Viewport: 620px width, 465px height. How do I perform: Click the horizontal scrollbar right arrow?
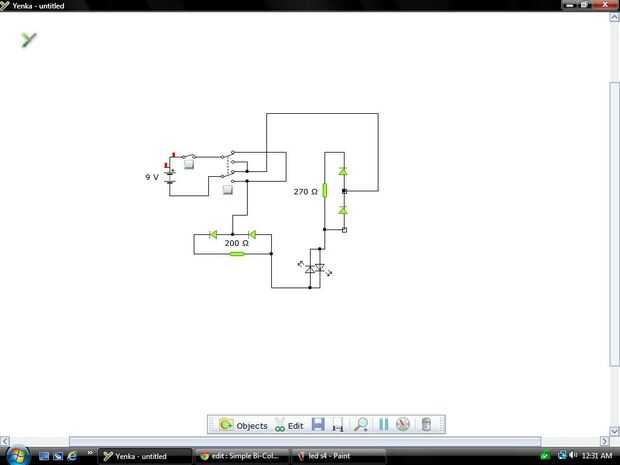pyautogui.click(x=605, y=440)
